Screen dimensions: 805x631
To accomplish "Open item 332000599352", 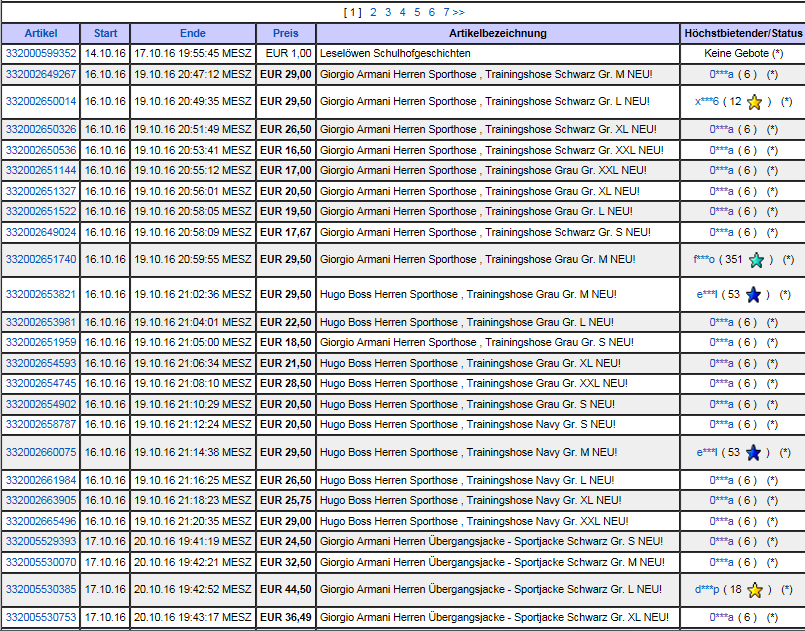I will (x=41, y=53).
